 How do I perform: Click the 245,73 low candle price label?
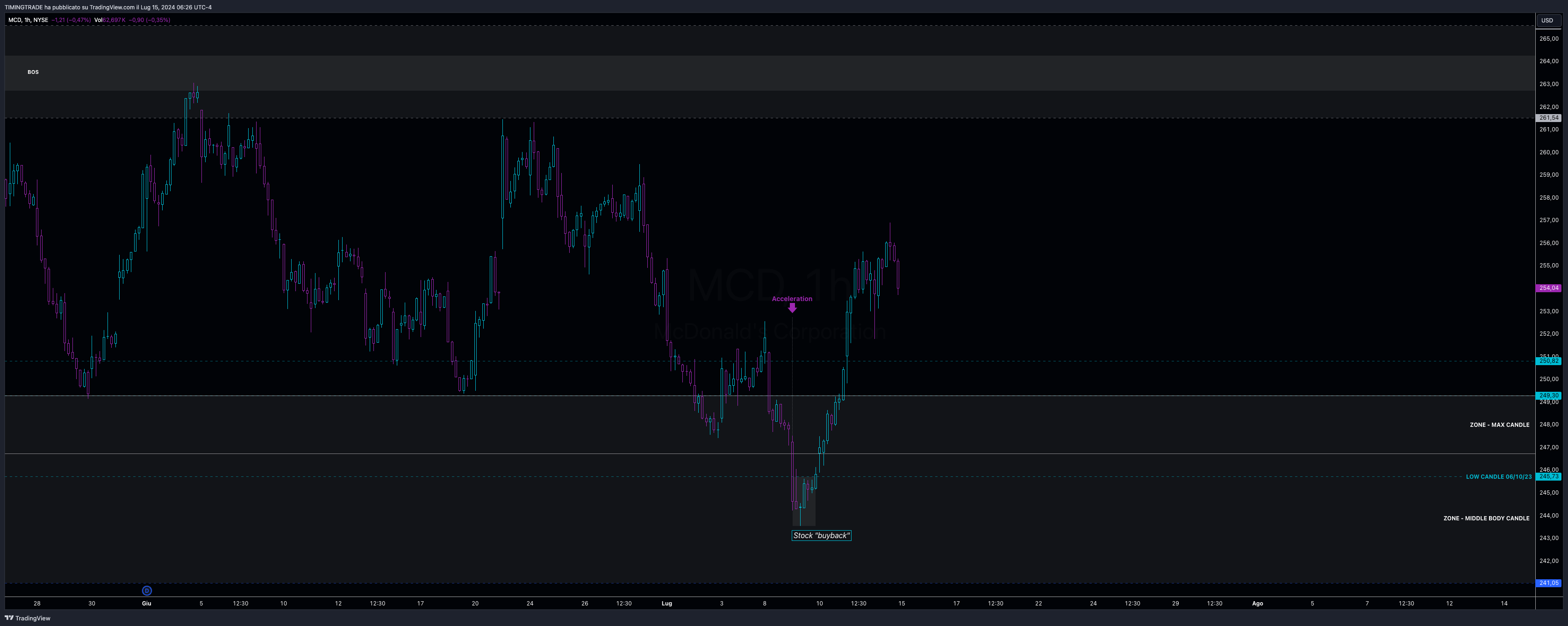point(1548,476)
